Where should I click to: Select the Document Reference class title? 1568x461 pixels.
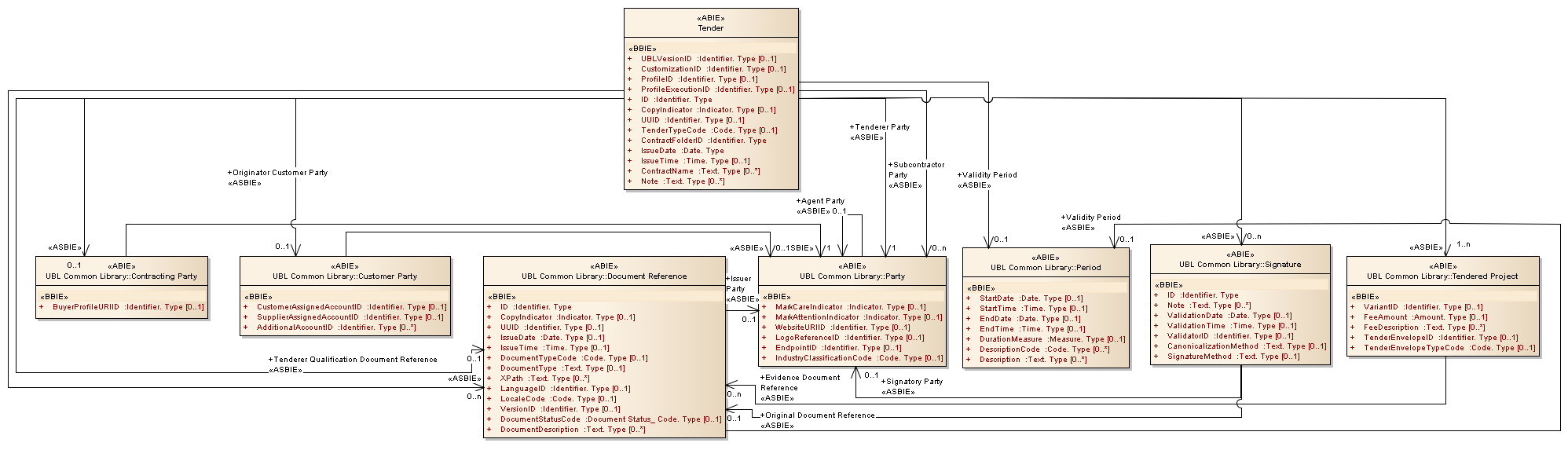point(603,276)
